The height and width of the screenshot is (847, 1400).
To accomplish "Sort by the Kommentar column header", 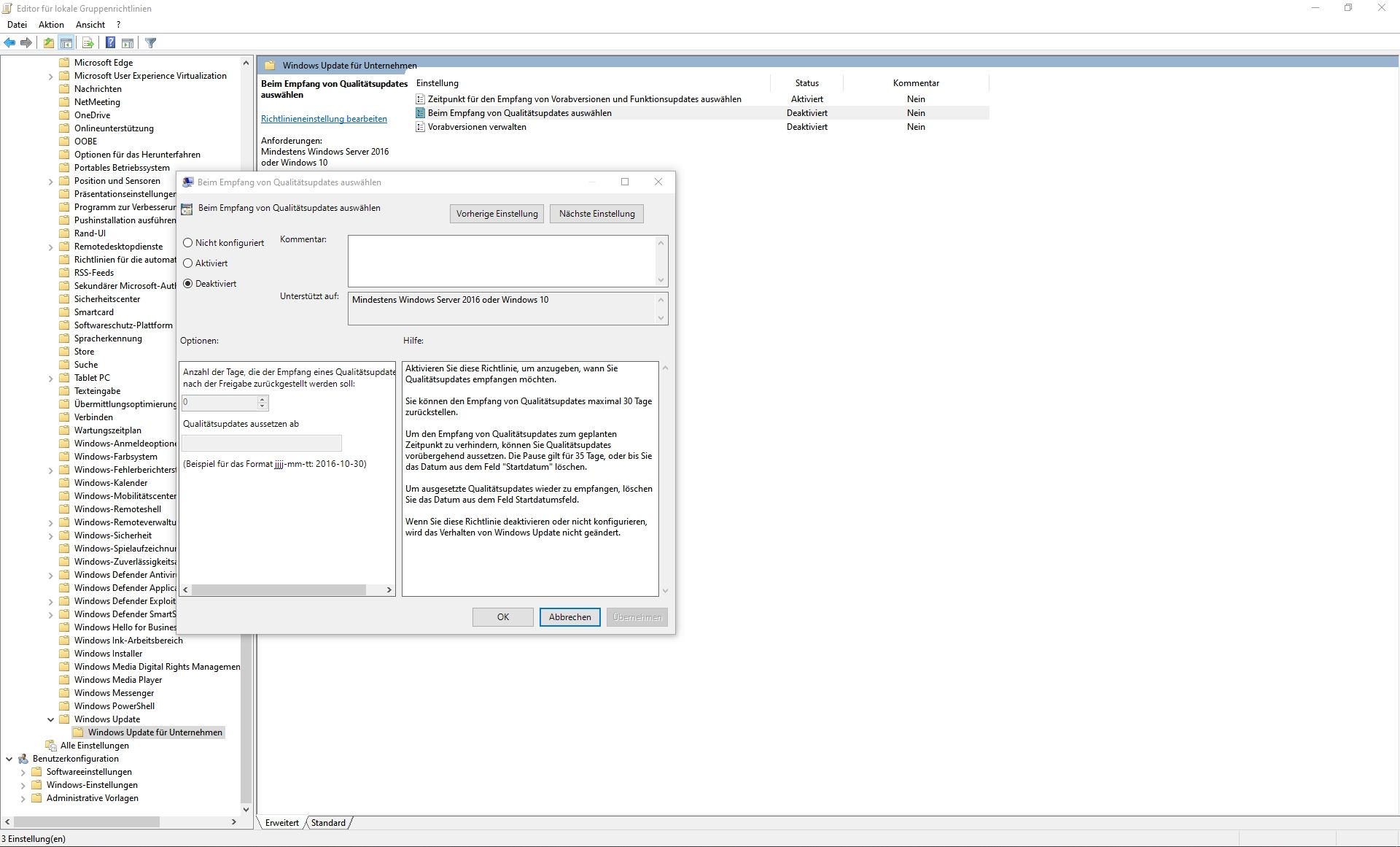I will pyautogui.click(x=916, y=83).
